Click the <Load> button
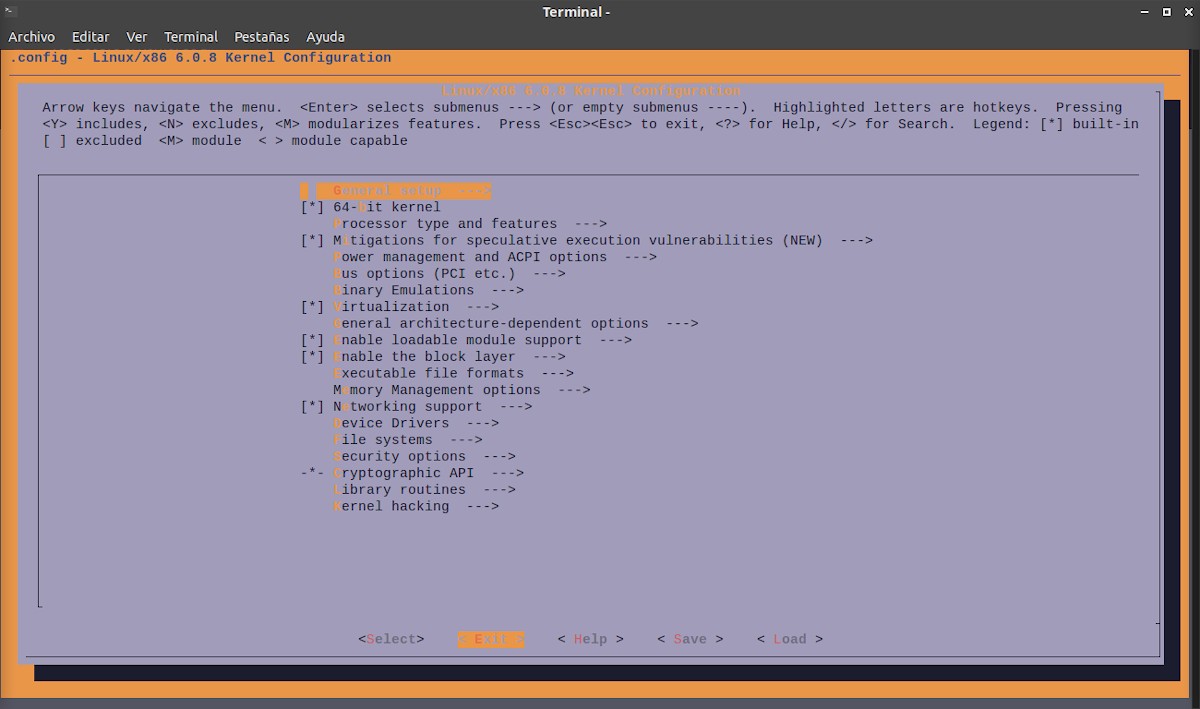Image resolution: width=1200 pixels, height=709 pixels. click(790, 639)
